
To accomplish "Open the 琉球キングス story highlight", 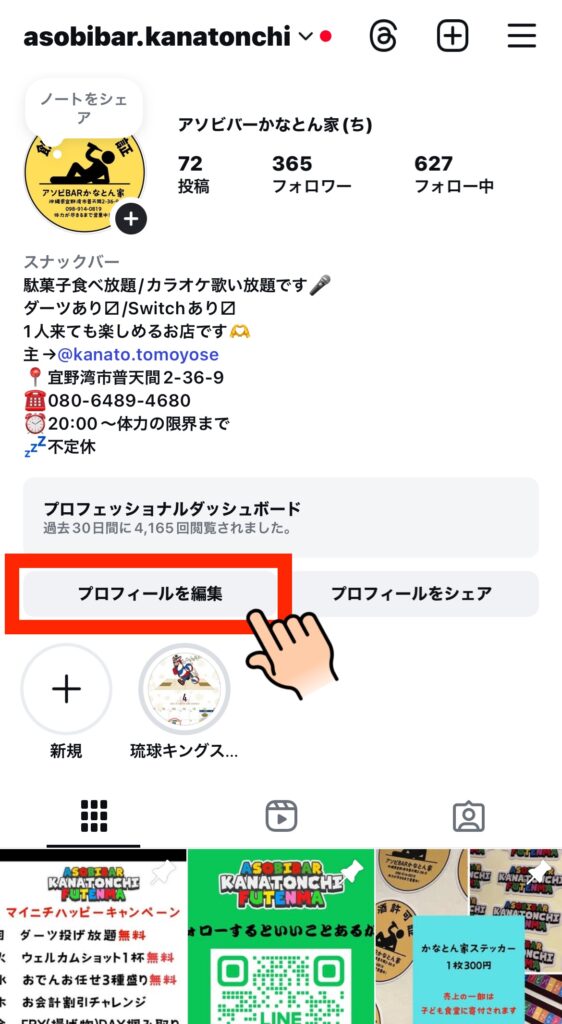I will 185,690.
